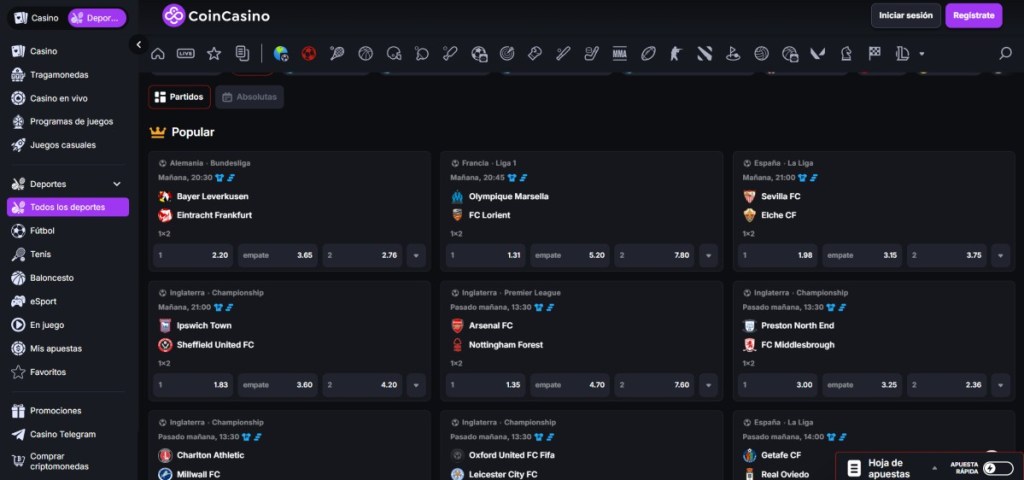Image resolution: width=1024 pixels, height=480 pixels.
Task: Expand markets arrow for Arsenal FC match
Action: pyautogui.click(x=708, y=385)
